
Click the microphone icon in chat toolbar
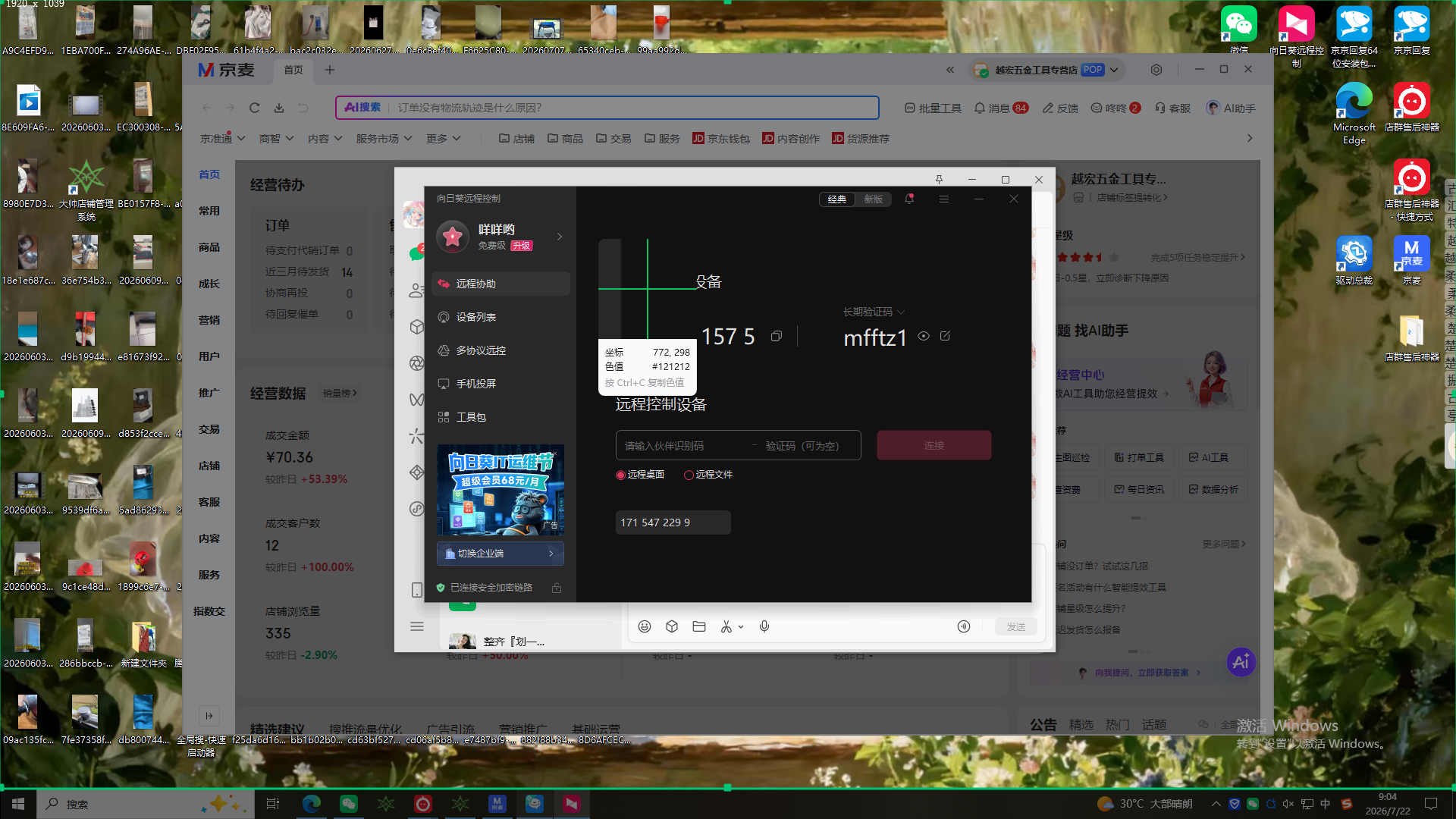click(x=764, y=626)
